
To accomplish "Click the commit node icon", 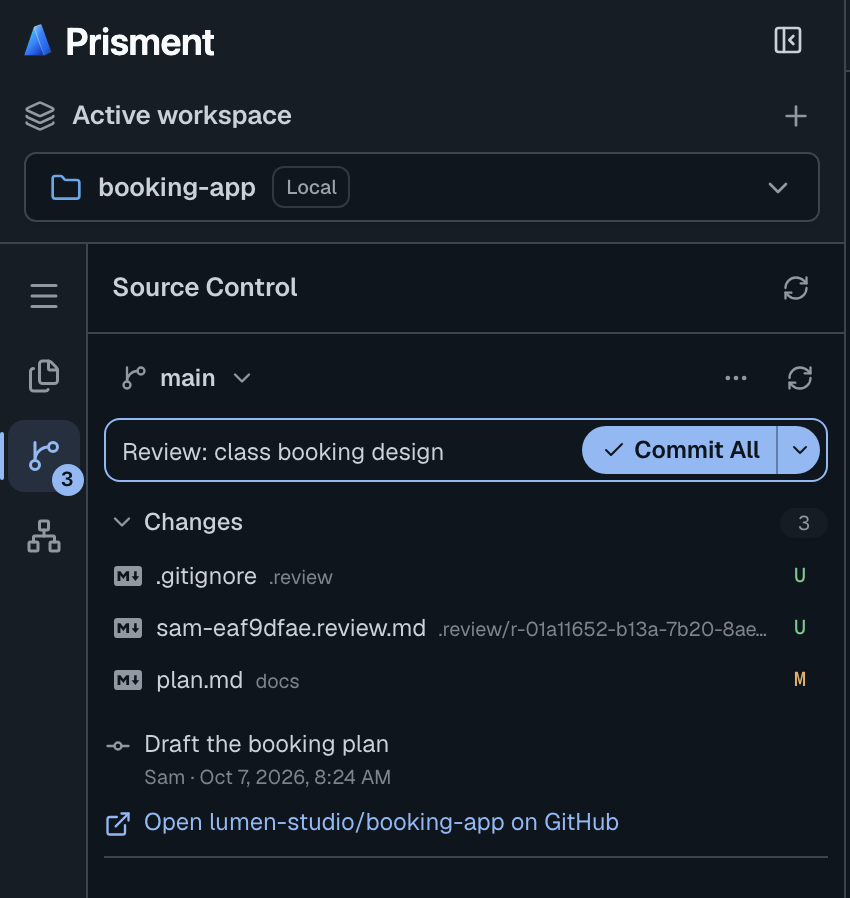I will pyautogui.click(x=118, y=746).
